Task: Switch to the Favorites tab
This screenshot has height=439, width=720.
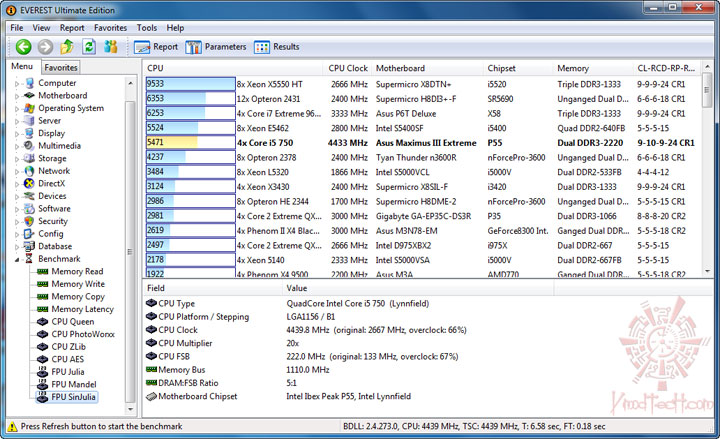Action: pyautogui.click(x=61, y=68)
